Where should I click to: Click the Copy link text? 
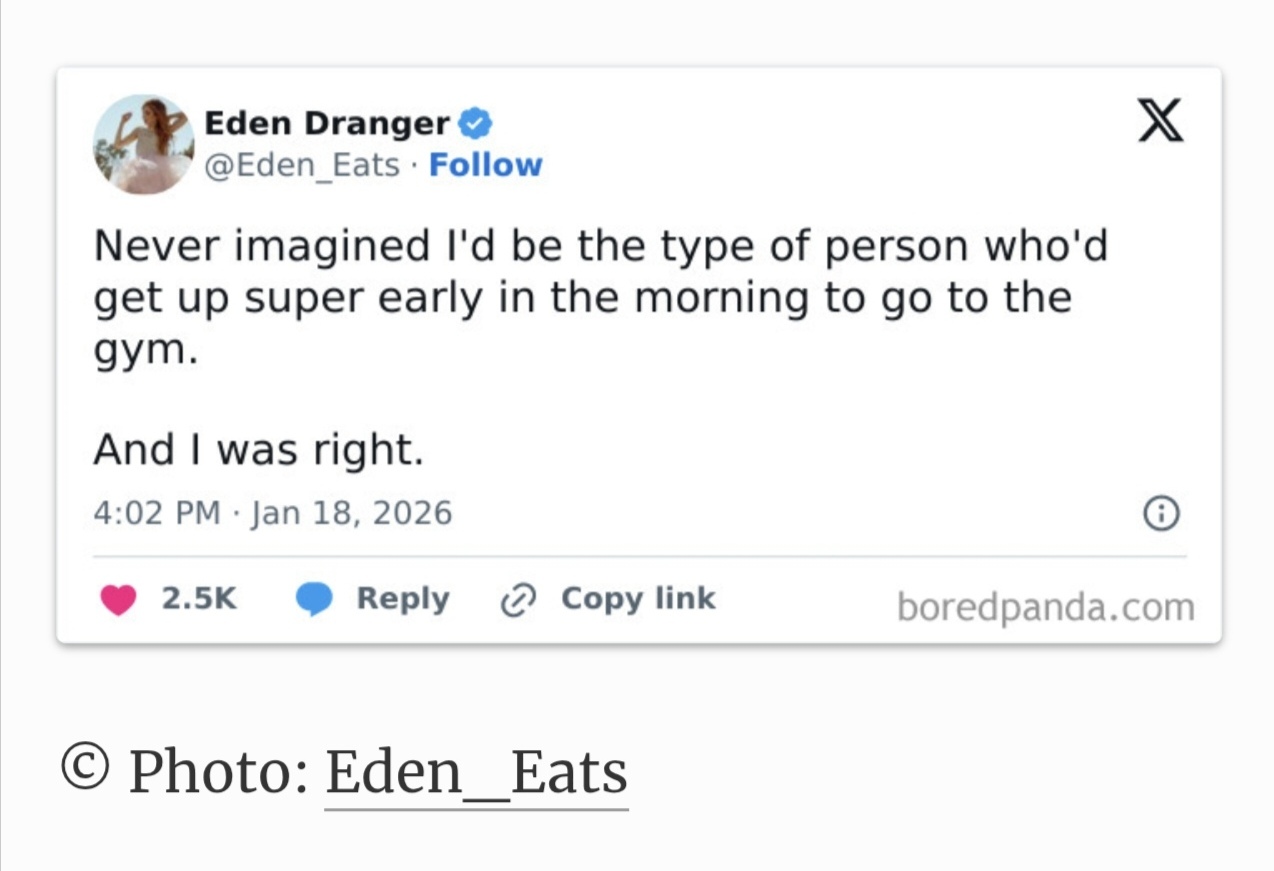pyautogui.click(x=638, y=598)
